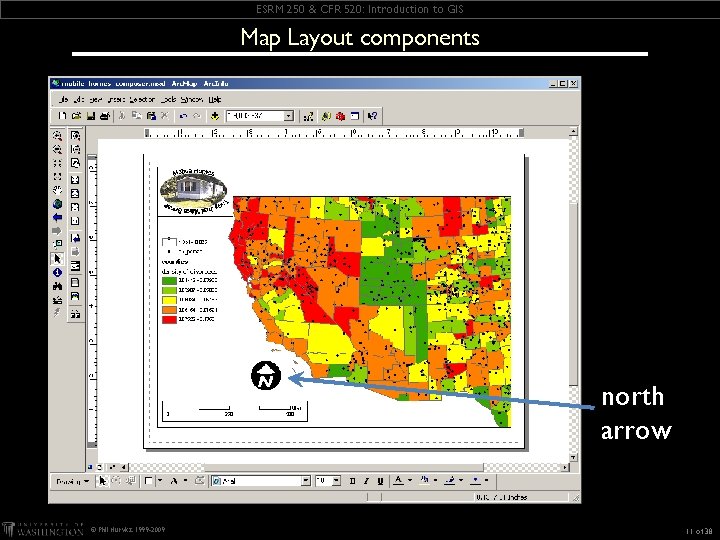Click the Cut scissors icon

tap(122, 116)
